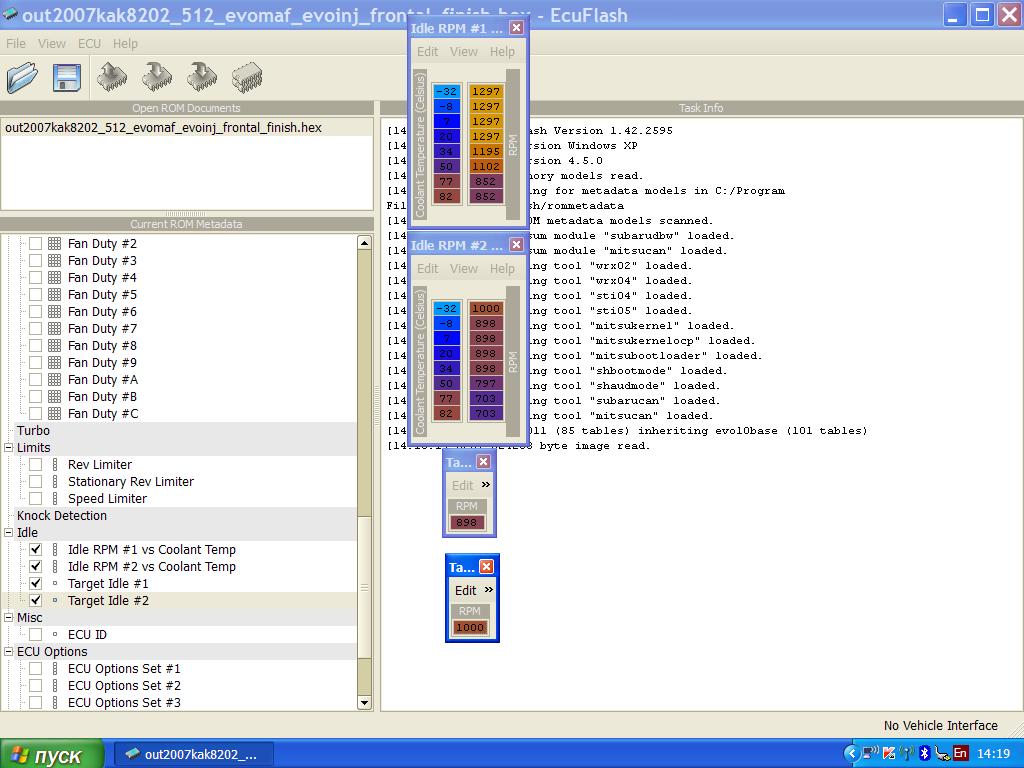Image resolution: width=1024 pixels, height=768 pixels.
Task: Click the table grid icon beside Fan Duty #7
Action: click(x=55, y=329)
